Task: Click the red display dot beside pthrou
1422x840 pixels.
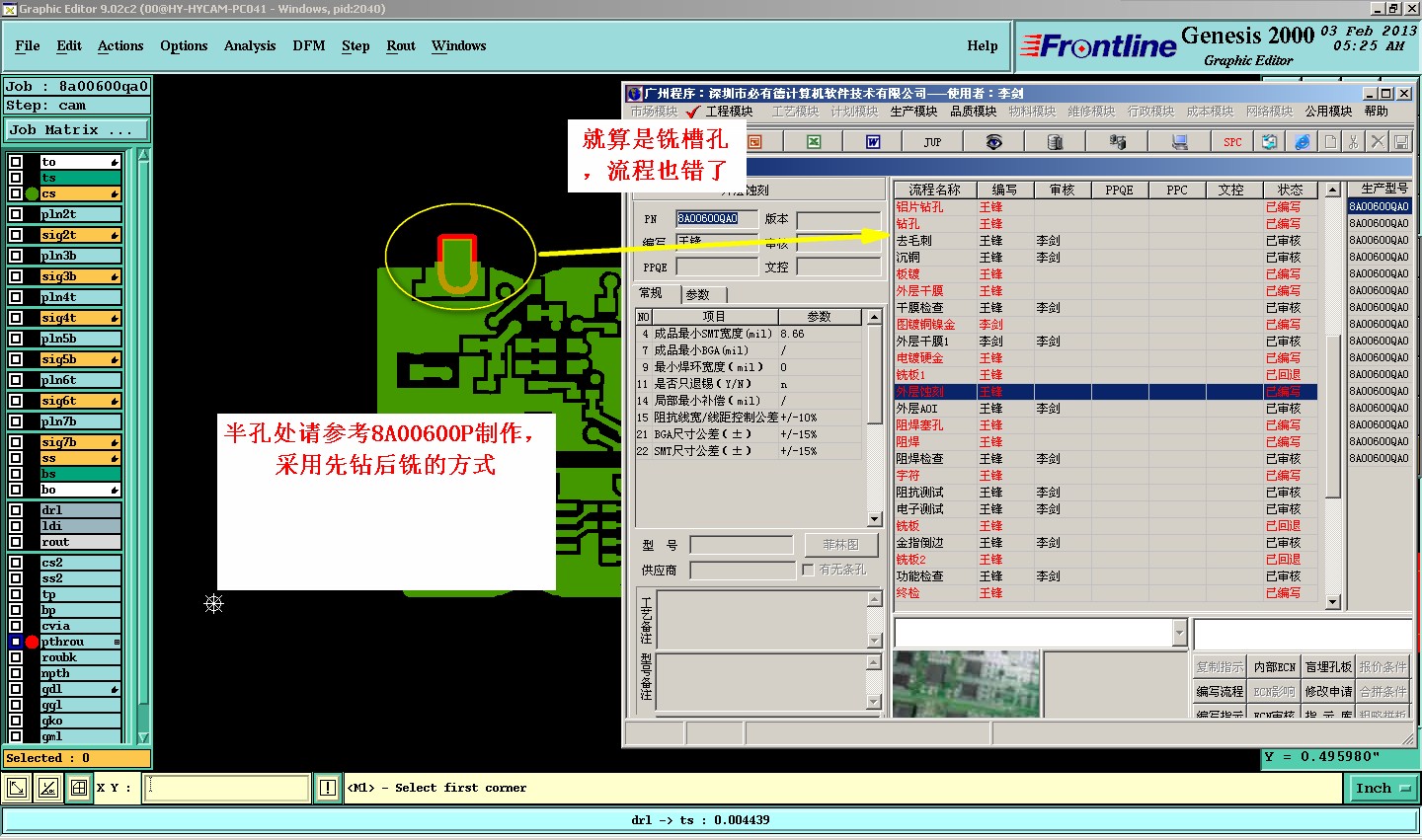Action: 32,642
